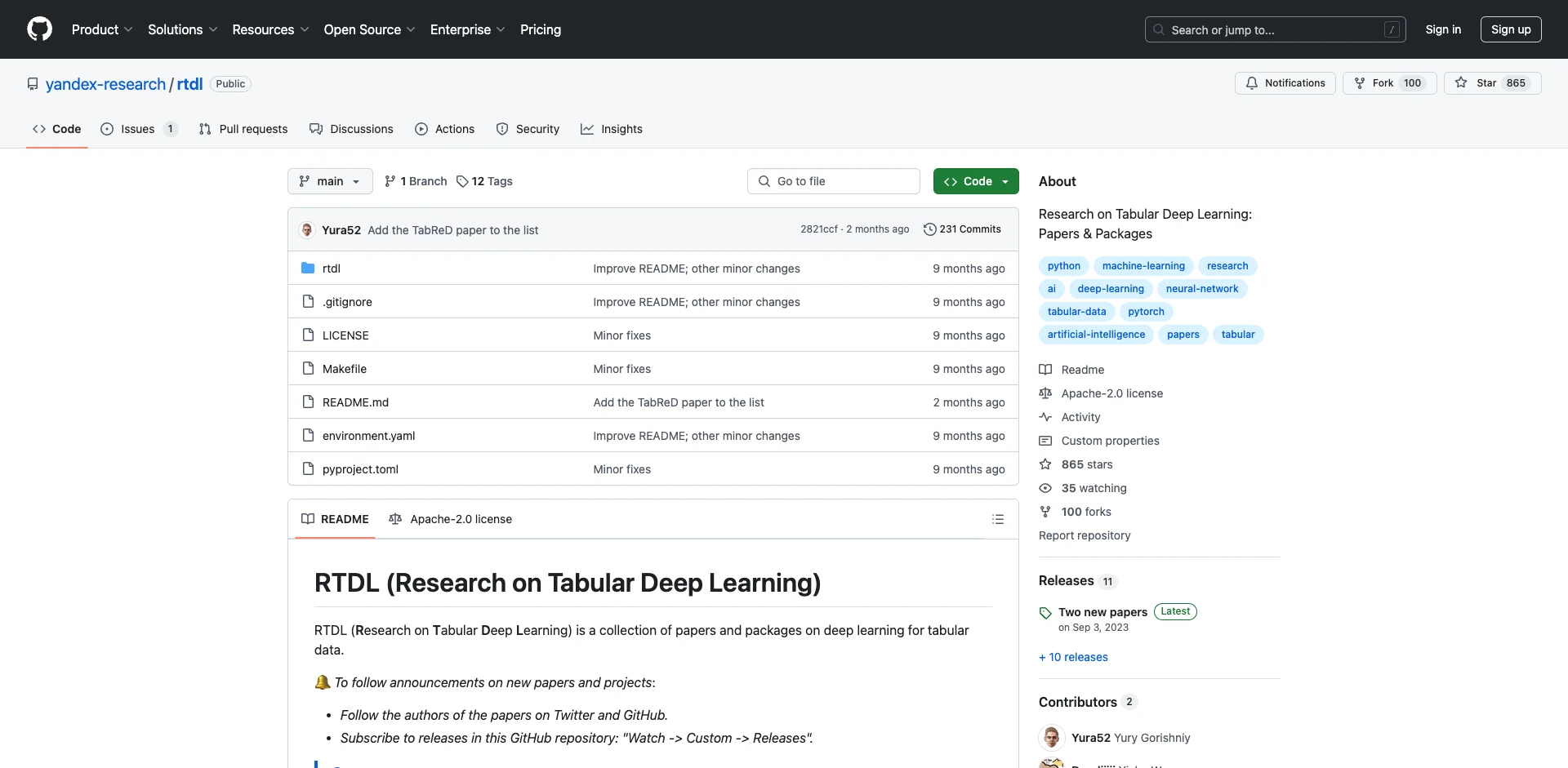Click the Search or jump to field
Screen dimensions: 1568x768
1276,29
